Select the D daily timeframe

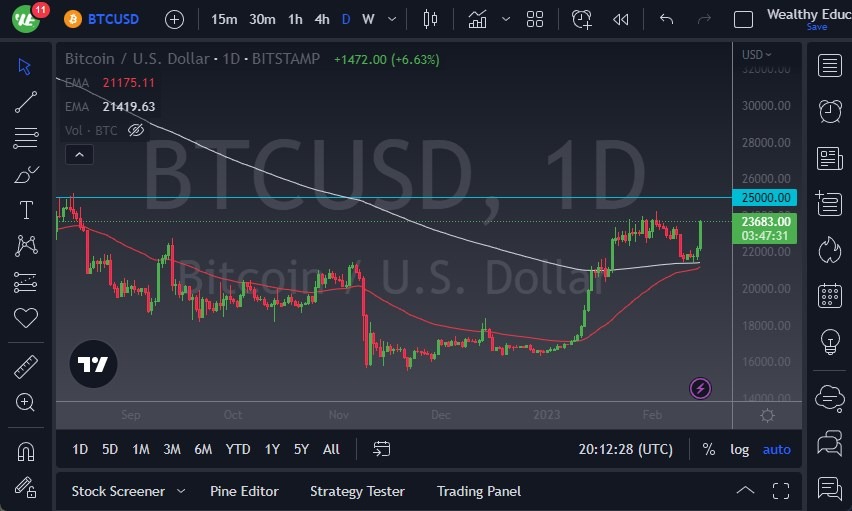point(346,20)
